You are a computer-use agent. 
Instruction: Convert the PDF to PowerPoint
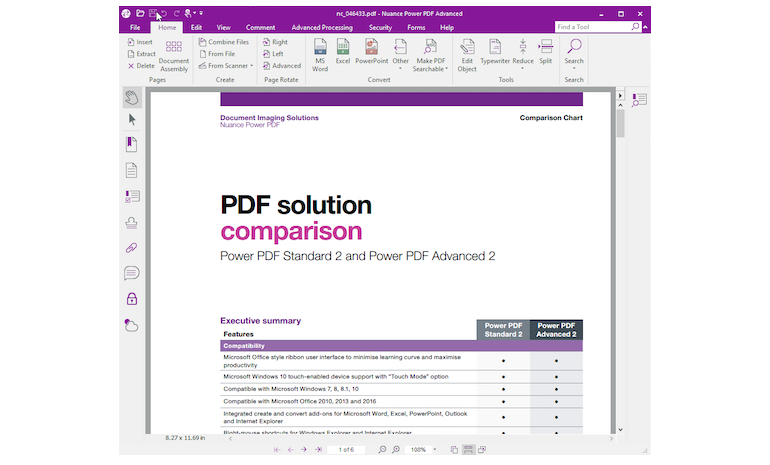tap(372, 52)
